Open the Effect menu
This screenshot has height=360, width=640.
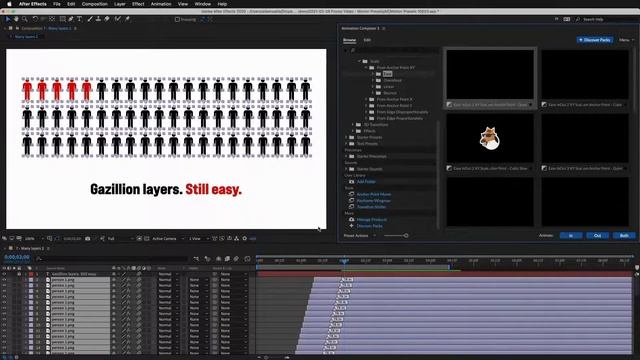point(138,4)
